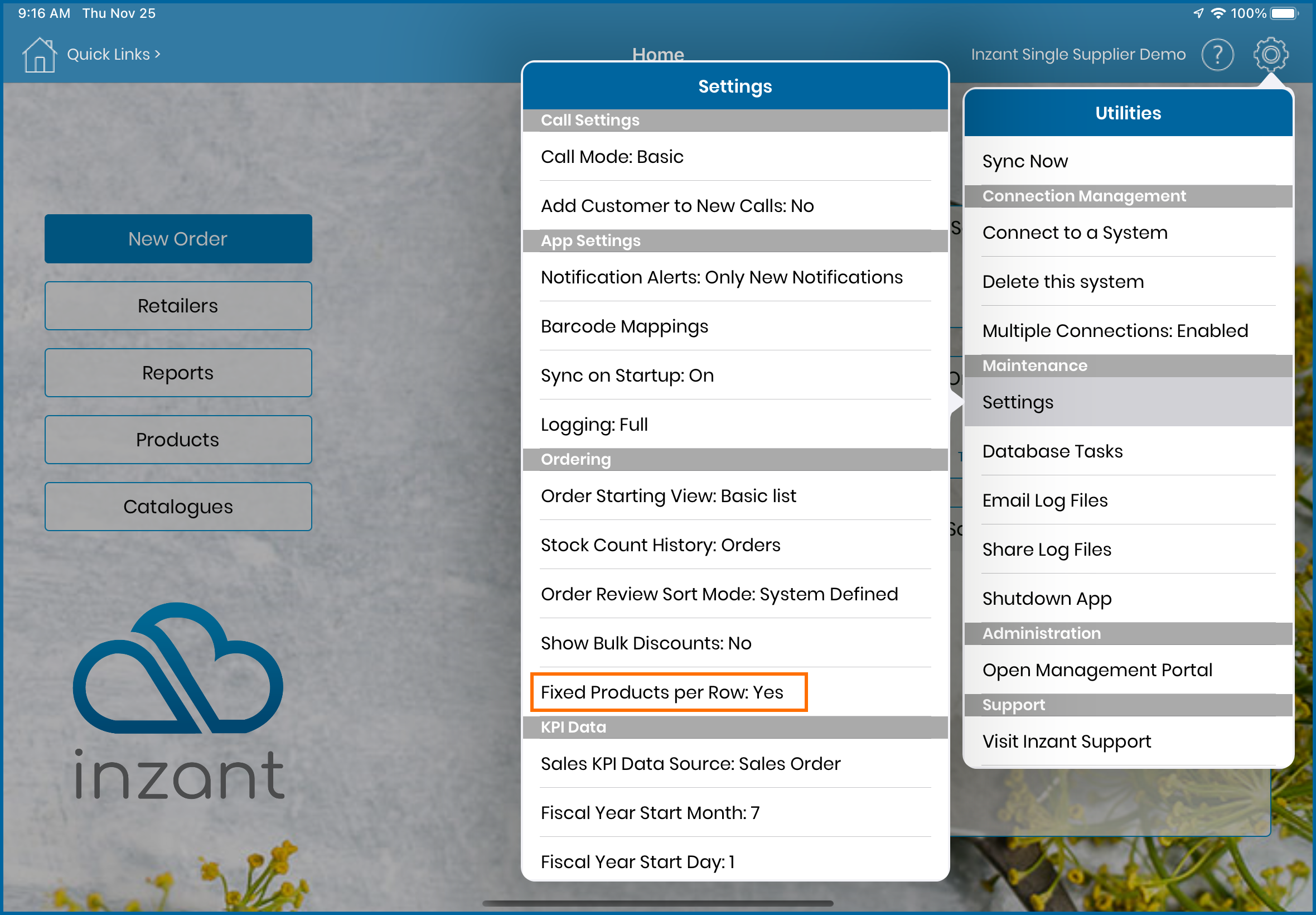The height and width of the screenshot is (915, 1316).
Task: Tap the battery icon in status bar
Action: pyautogui.click(x=1283, y=13)
